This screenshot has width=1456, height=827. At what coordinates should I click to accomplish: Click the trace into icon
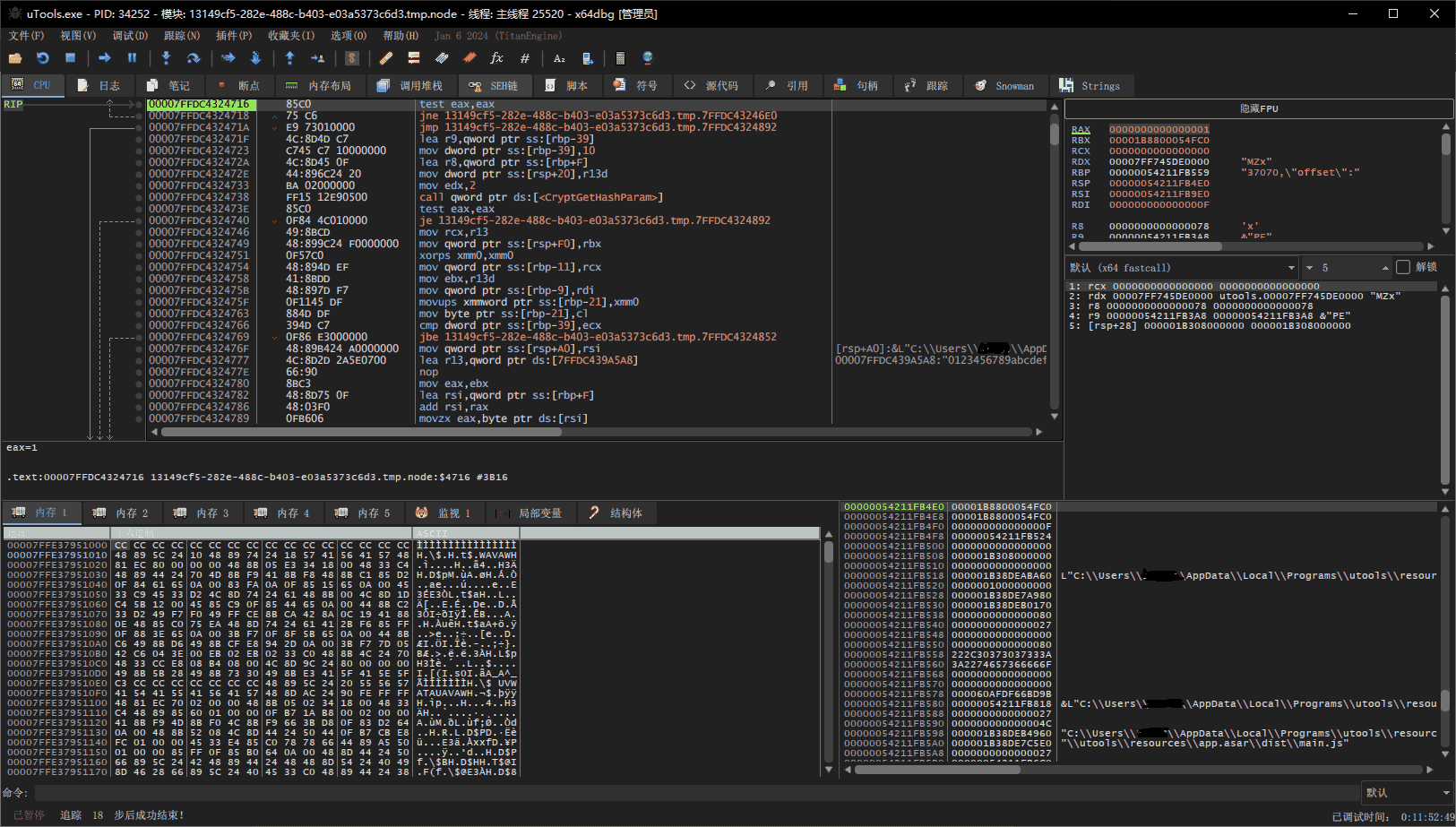point(228,58)
